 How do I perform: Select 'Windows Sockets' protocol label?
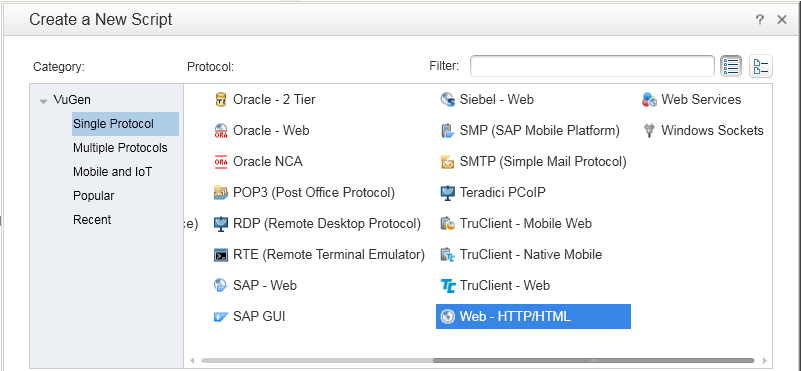tap(712, 131)
